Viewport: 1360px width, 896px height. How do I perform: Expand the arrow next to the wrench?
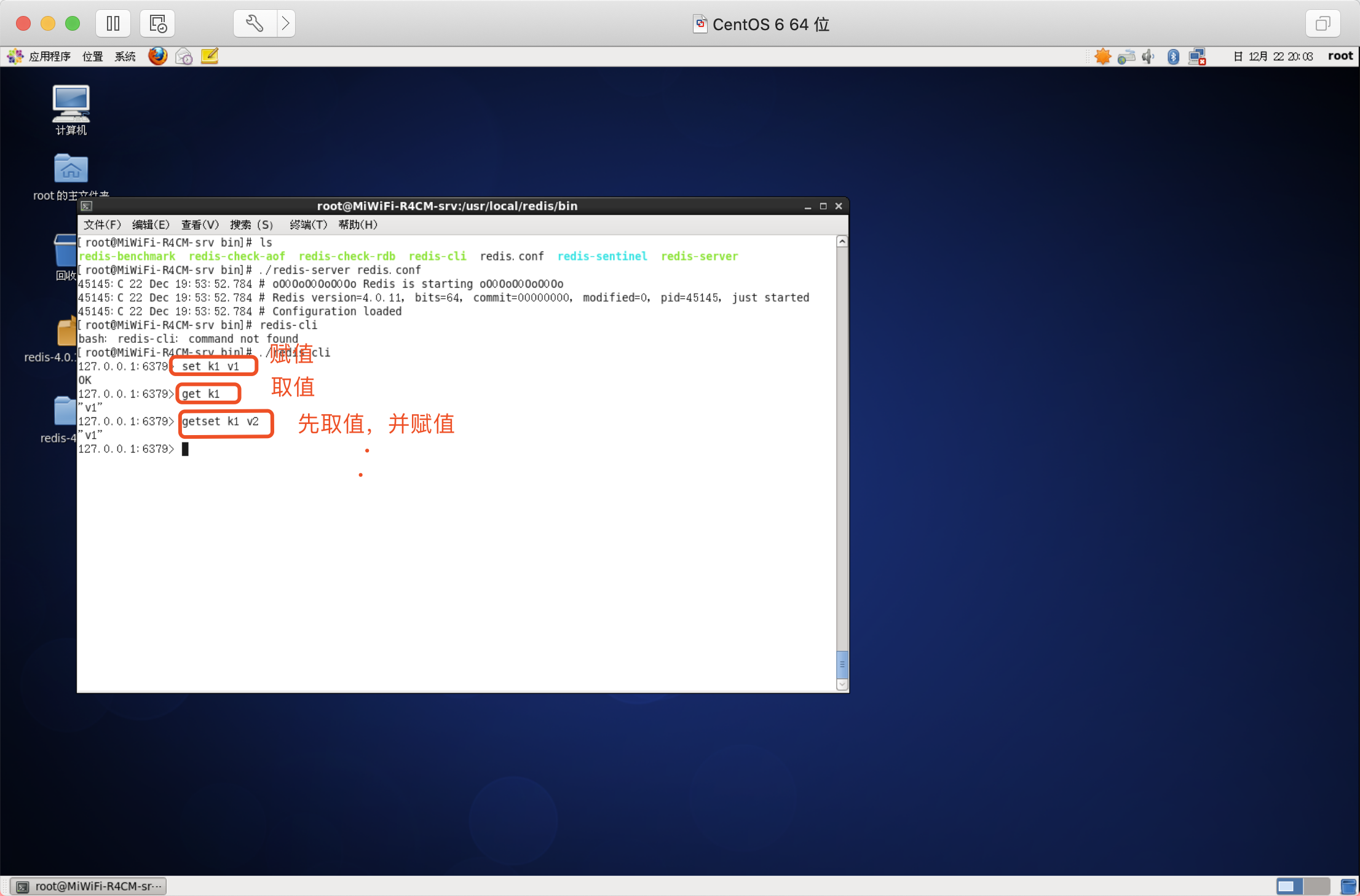tap(286, 24)
